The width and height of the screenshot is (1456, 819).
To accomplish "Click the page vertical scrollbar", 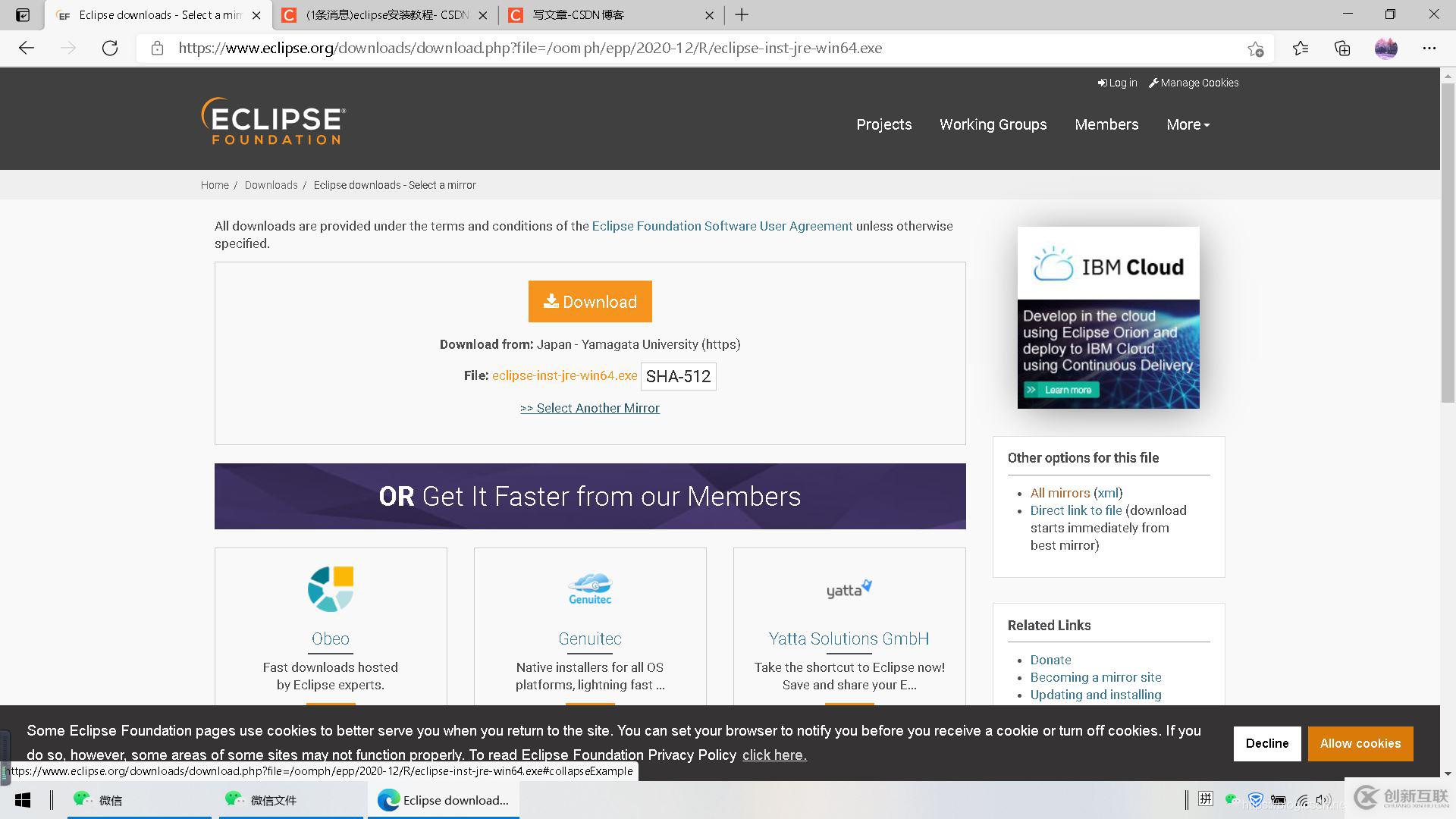I will (x=1448, y=300).
